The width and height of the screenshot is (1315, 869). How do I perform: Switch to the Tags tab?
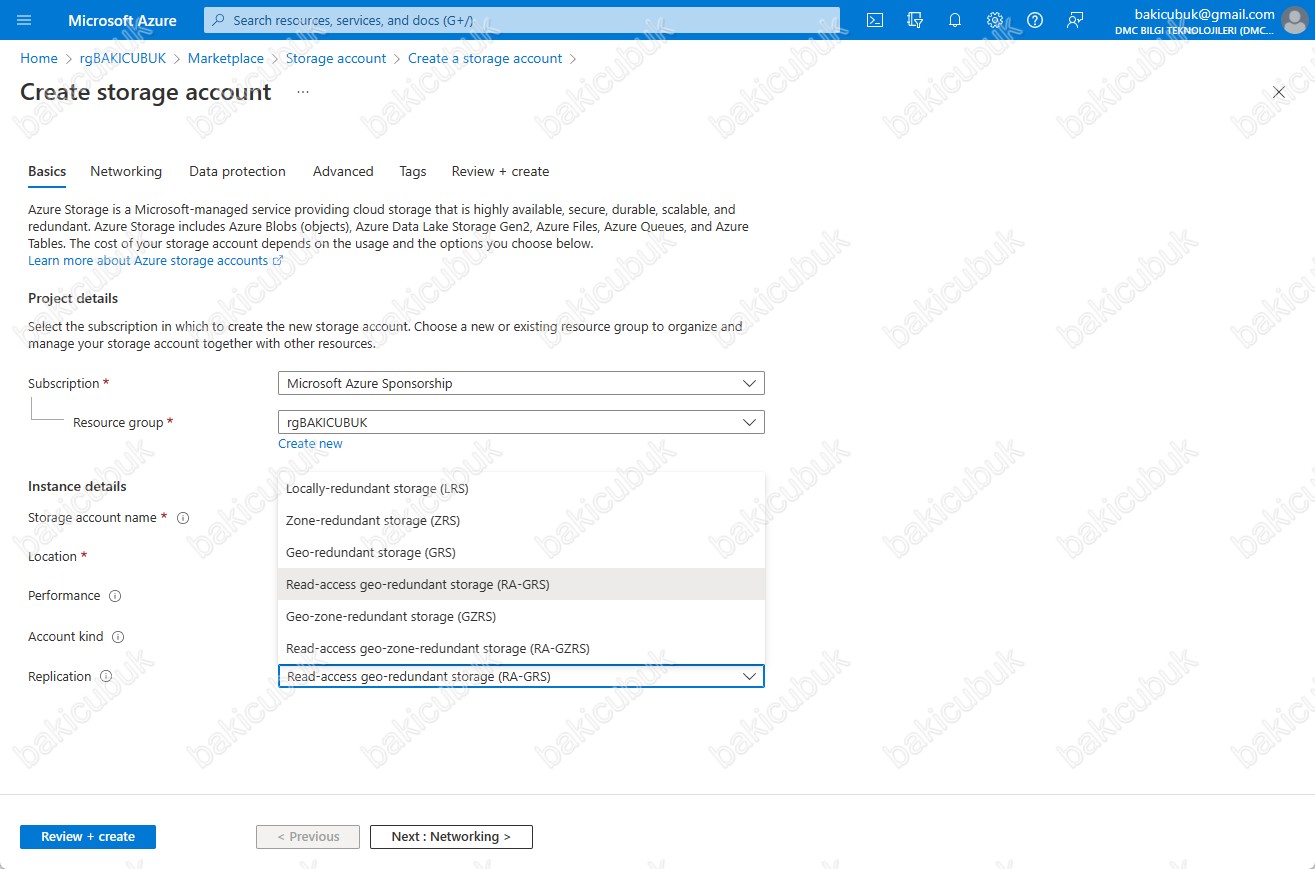(x=413, y=172)
